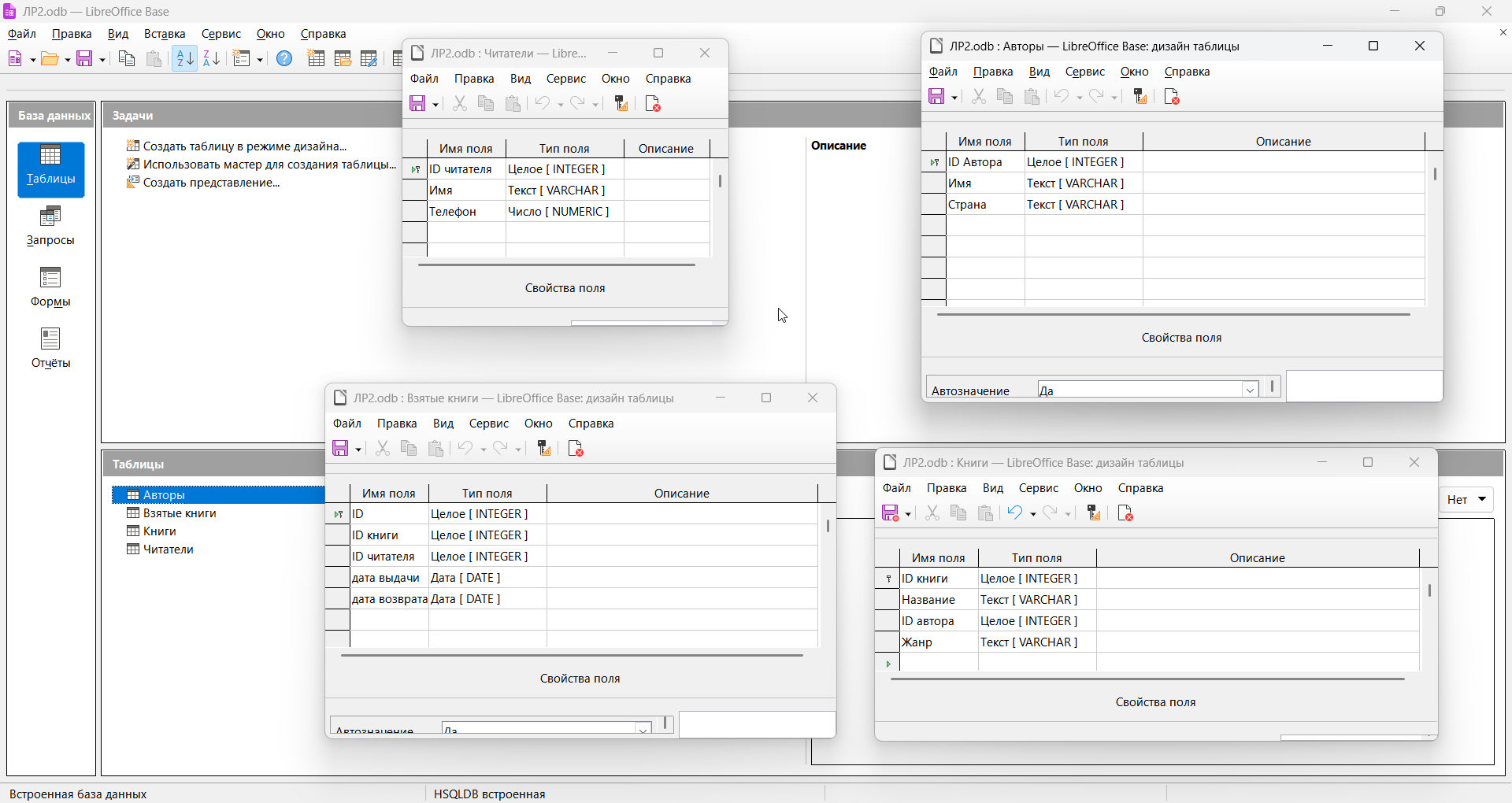Image resolution: width=1512 pixels, height=803 pixels.
Task: Open Справка menu in Книги window
Action: click(x=1141, y=488)
